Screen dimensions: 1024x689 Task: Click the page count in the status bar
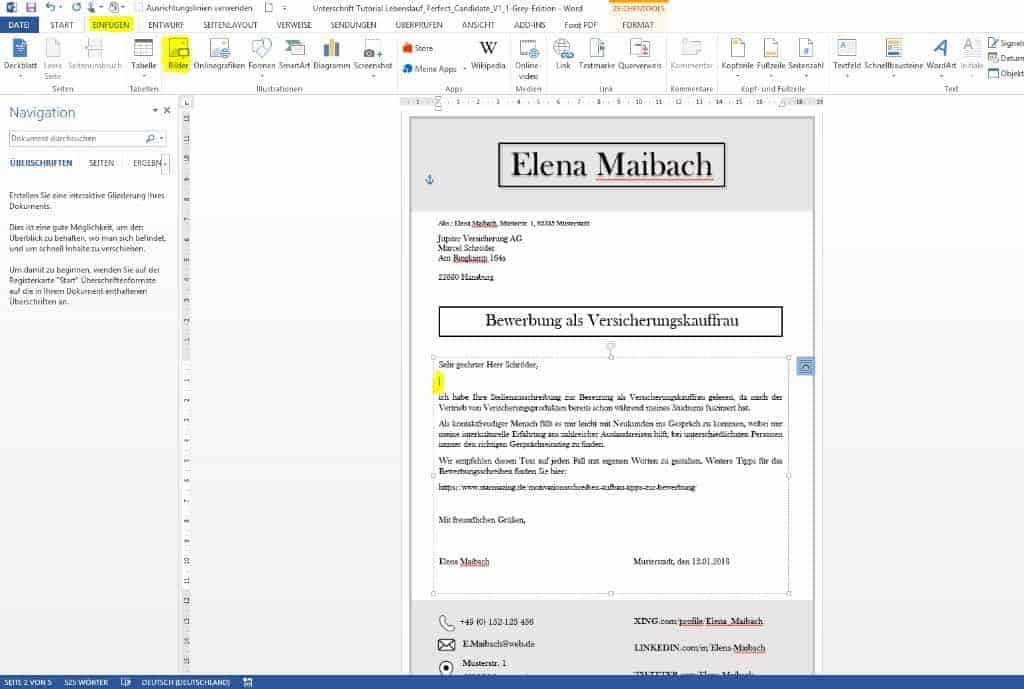click(27, 682)
